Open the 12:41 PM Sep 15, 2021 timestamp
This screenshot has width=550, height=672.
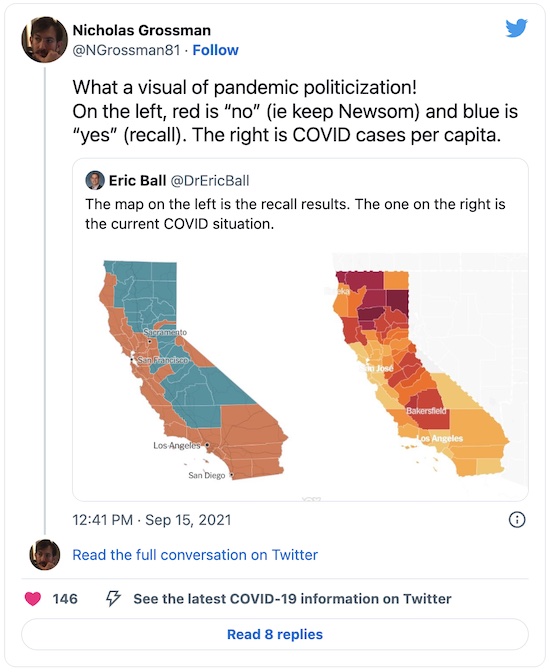click(x=152, y=520)
